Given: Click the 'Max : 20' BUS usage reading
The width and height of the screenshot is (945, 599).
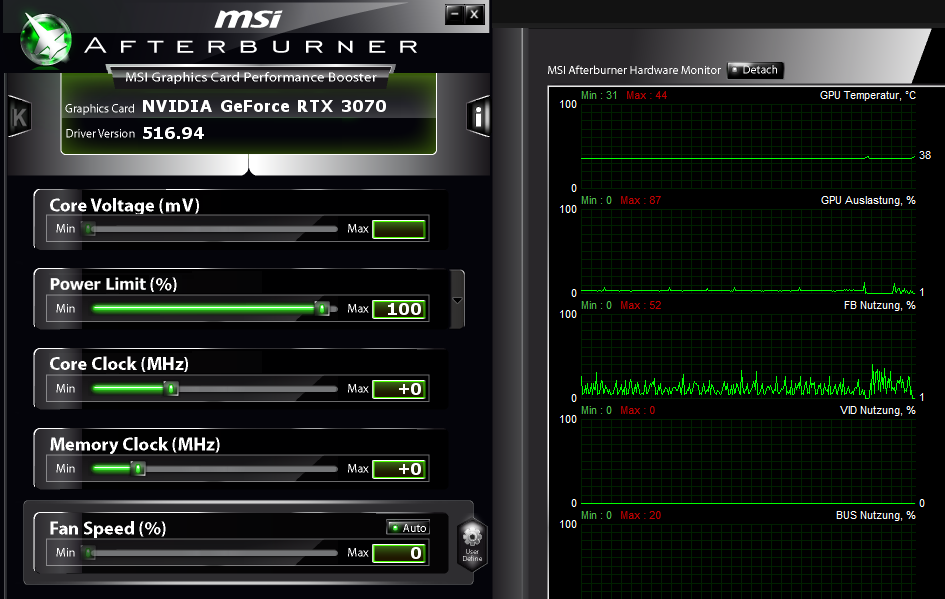Looking at the screenshot, I should coord(640,515).
